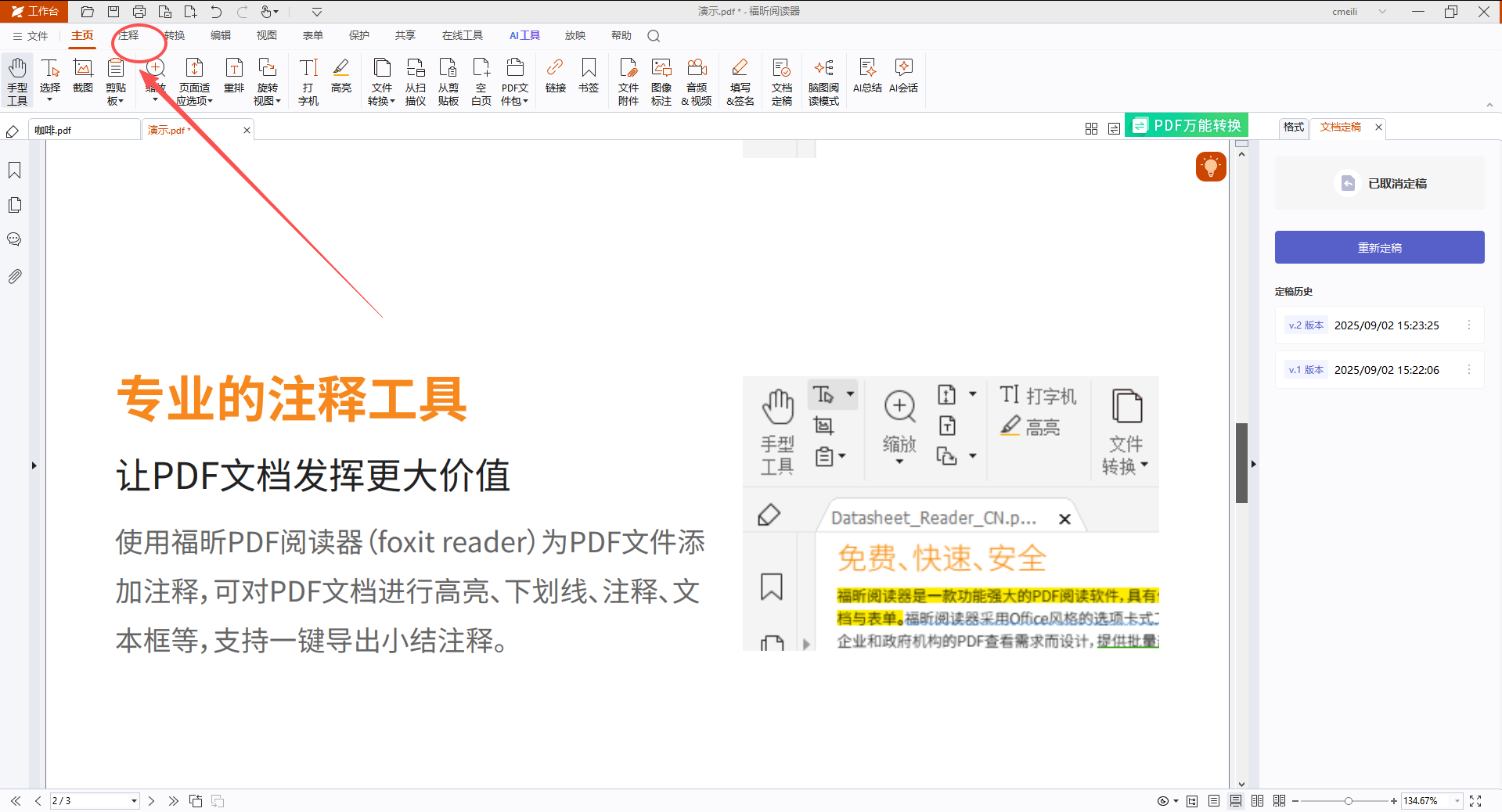Create a blank page (空白页)
Screen dimensions: 1502x812
coord(481,81)
